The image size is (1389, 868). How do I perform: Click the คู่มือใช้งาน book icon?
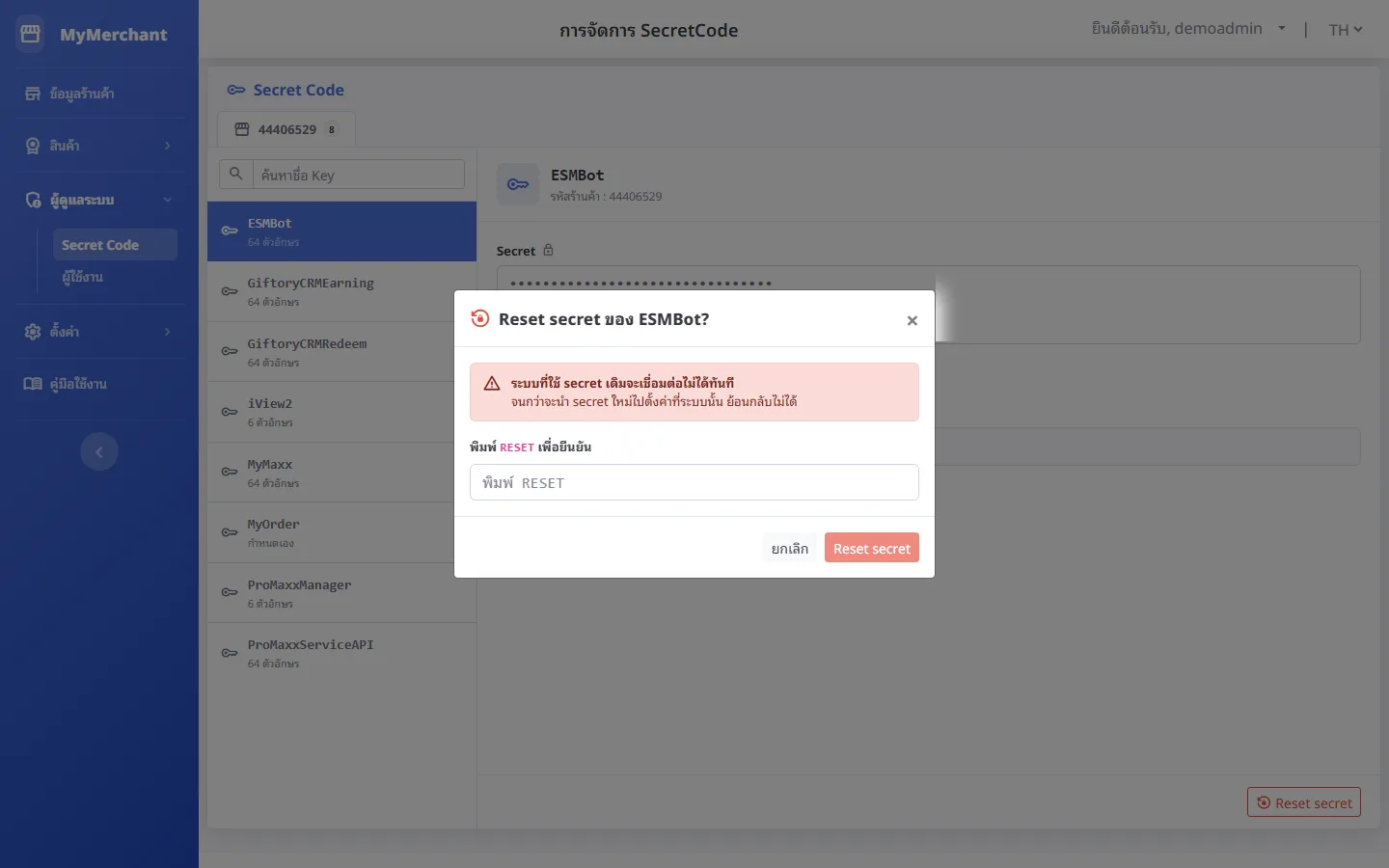point(33,384)
